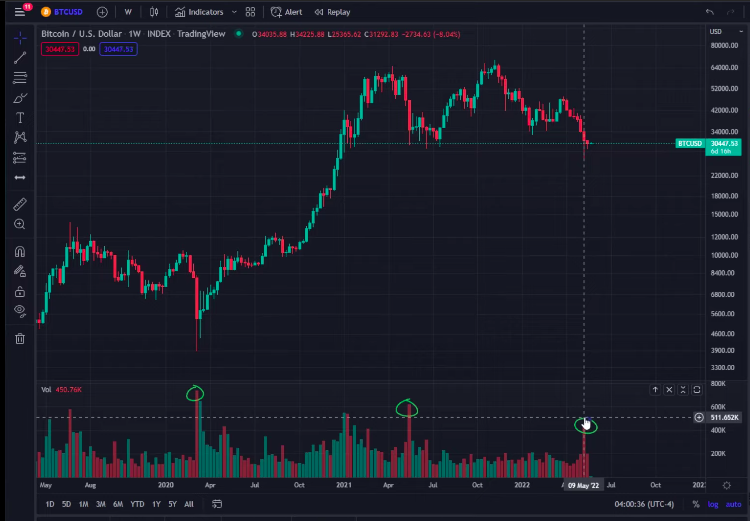Open the hamburger main menu
The width and height of the screenshot is (750, 521).
(20, 12)
